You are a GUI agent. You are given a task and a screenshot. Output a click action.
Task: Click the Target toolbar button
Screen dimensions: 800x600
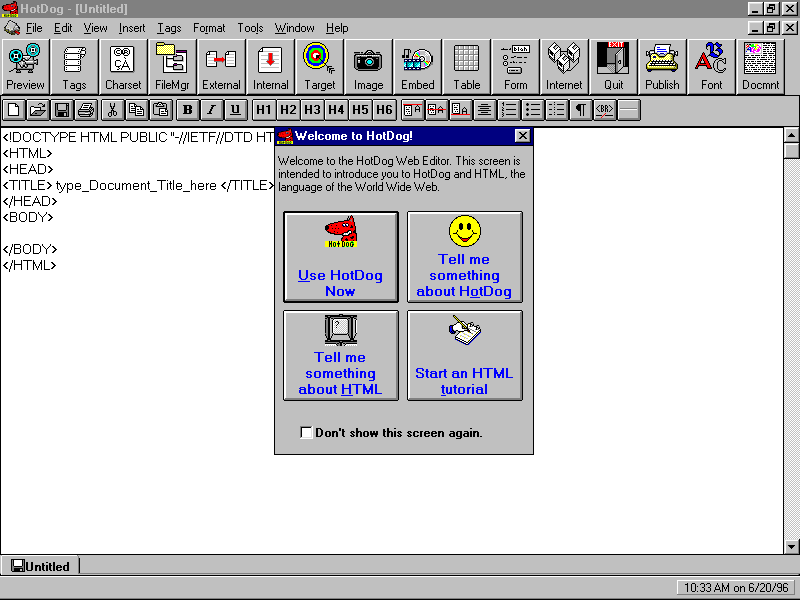click(x=319, y=67)
